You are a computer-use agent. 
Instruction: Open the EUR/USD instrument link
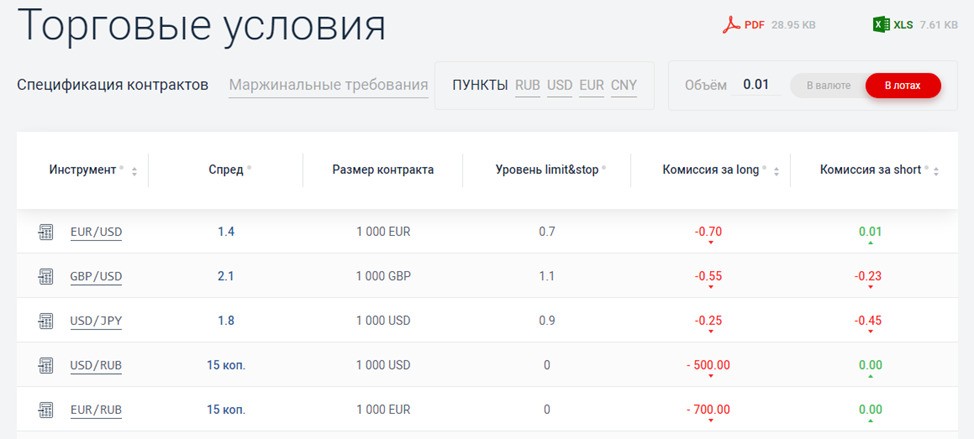96,232
